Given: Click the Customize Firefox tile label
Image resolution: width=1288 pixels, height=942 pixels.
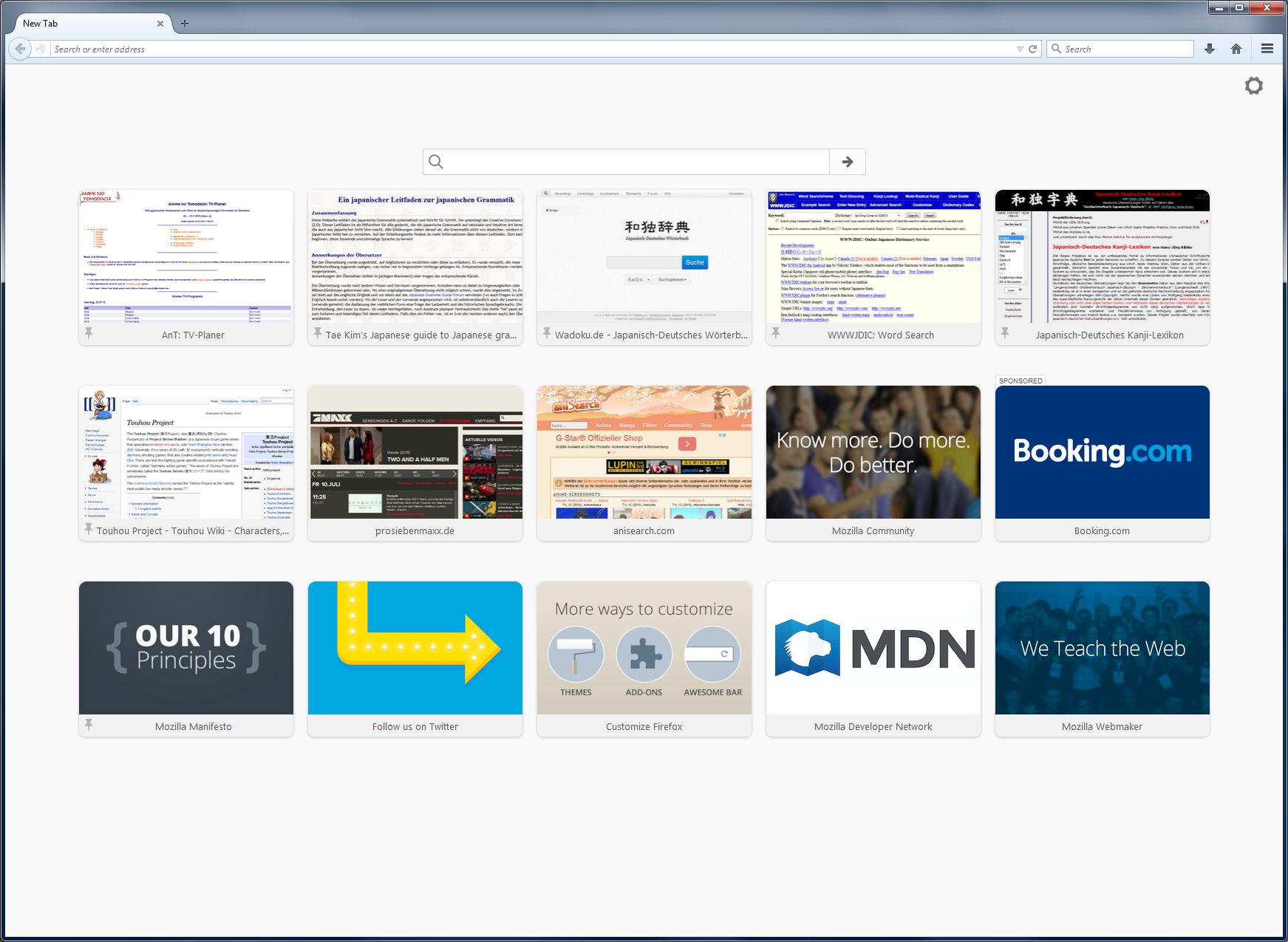Looking at the screenshot, I should point(644,727).
